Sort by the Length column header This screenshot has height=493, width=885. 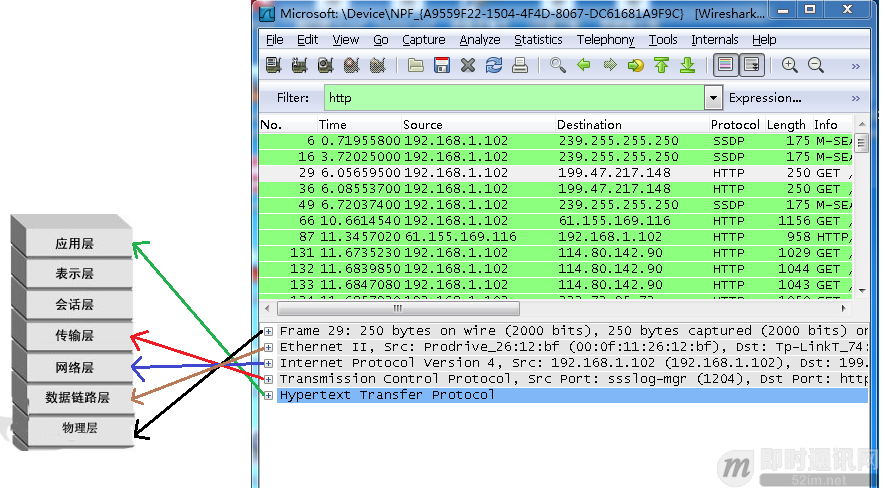pyautogui.click(x=787, y=125)
